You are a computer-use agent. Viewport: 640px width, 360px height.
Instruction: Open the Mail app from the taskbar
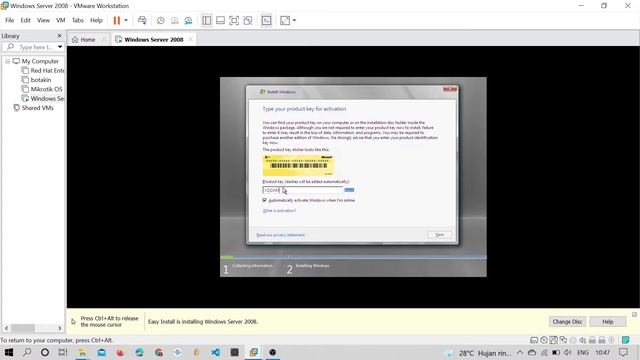[x=101, y=352]
